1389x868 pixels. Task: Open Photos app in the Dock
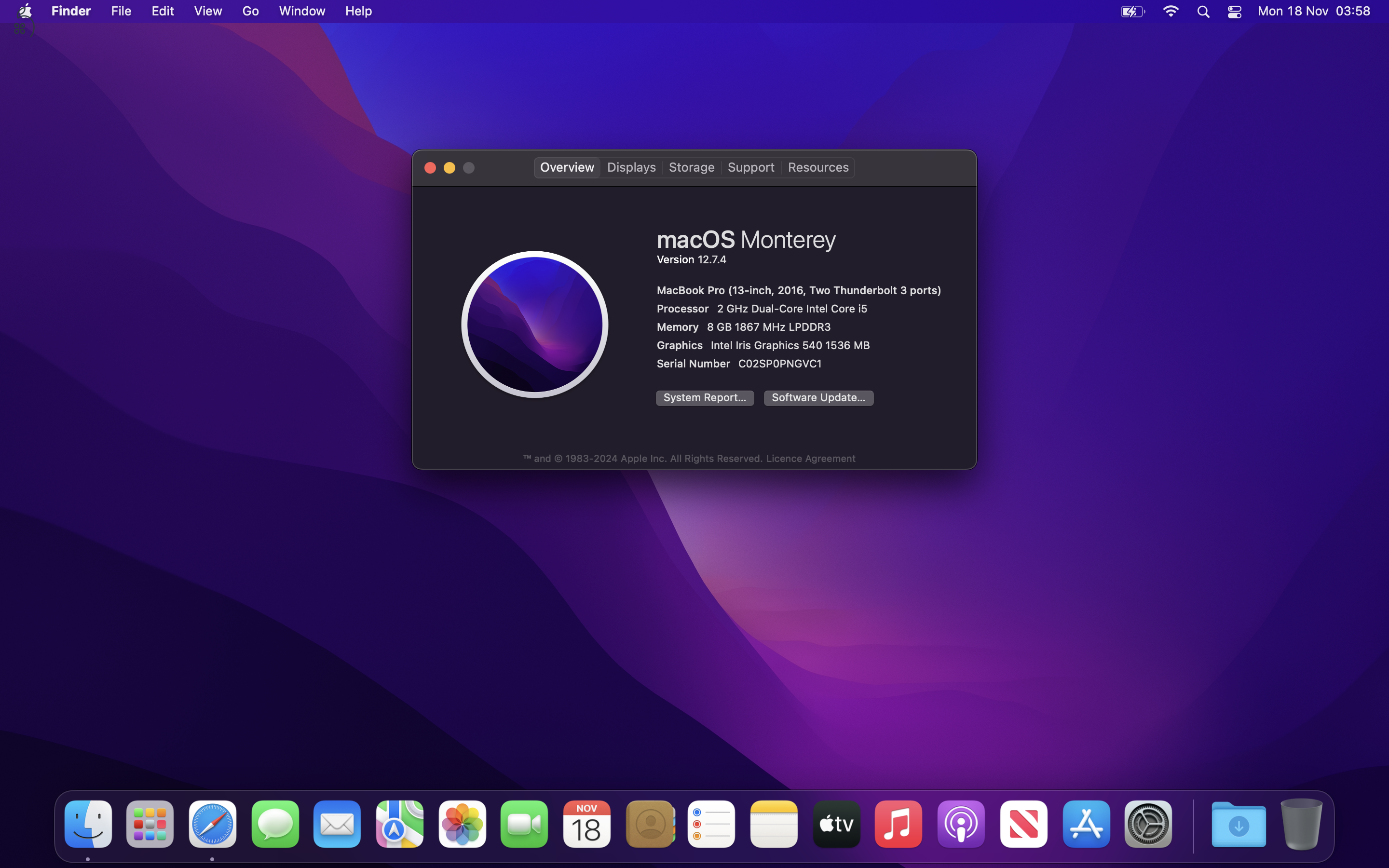462,824
